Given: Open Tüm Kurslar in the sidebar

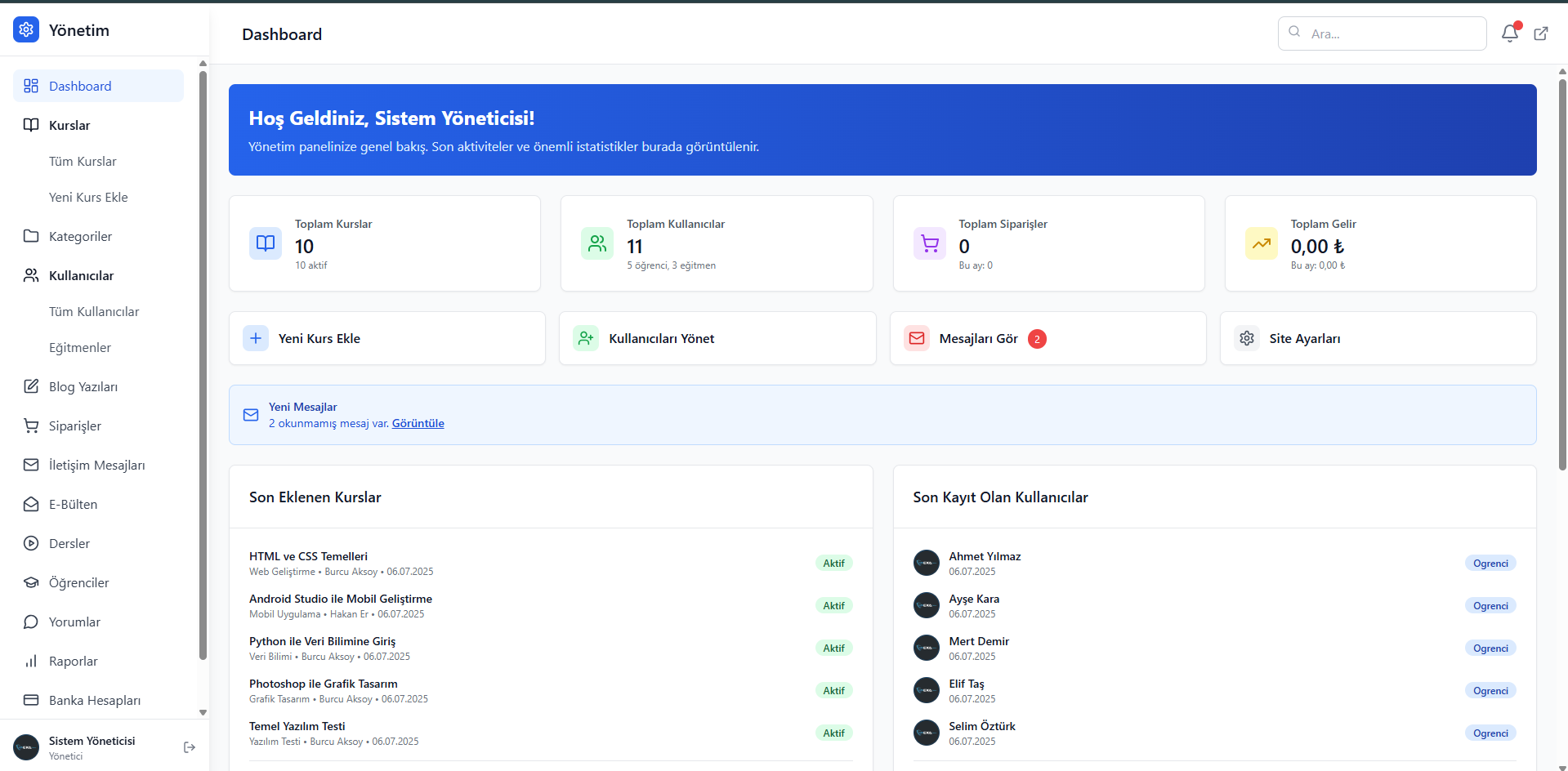Looking at the screenshot, I should (83, 161).
